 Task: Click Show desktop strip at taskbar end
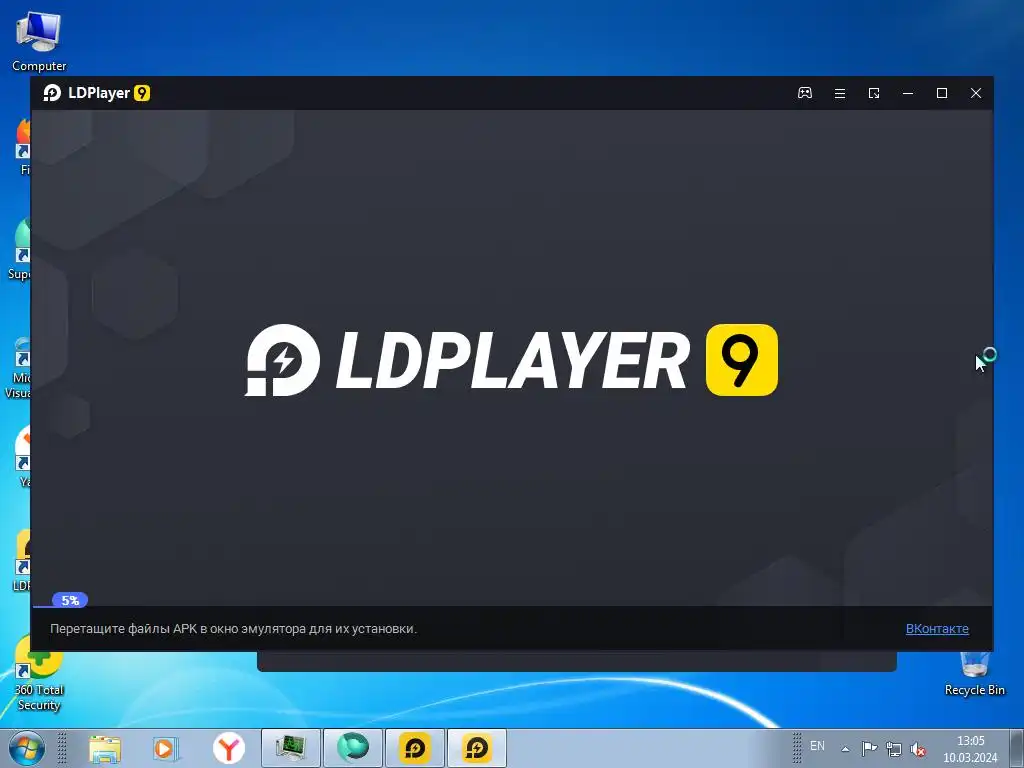point(1017,748)
